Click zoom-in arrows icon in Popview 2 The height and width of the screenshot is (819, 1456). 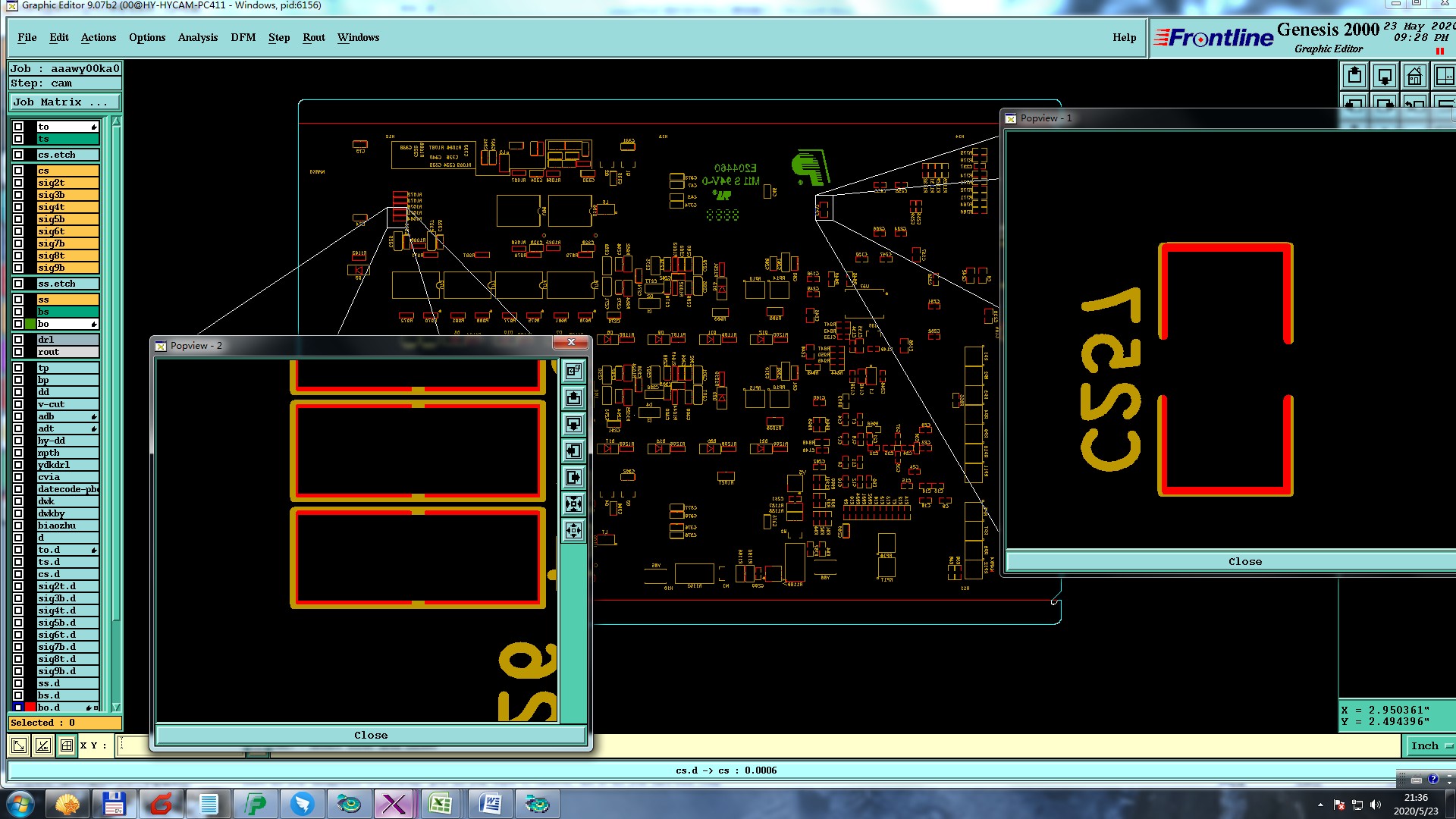(574, 504)
